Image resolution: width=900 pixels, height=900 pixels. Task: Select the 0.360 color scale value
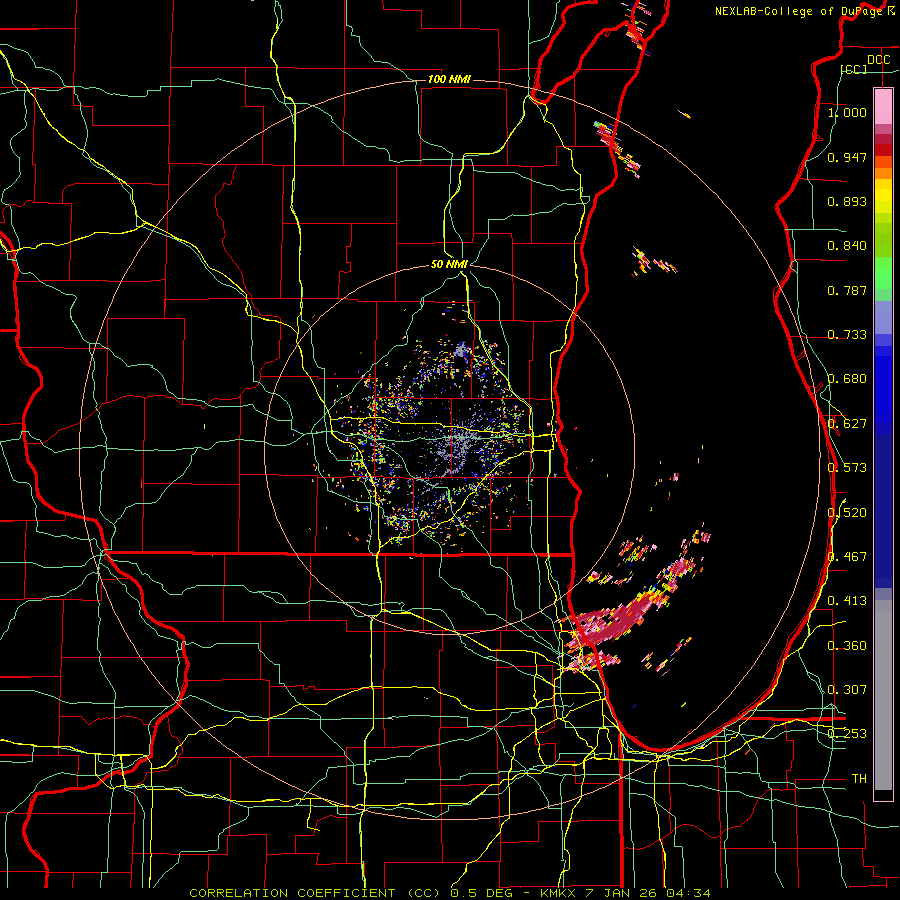coord(847,646)
